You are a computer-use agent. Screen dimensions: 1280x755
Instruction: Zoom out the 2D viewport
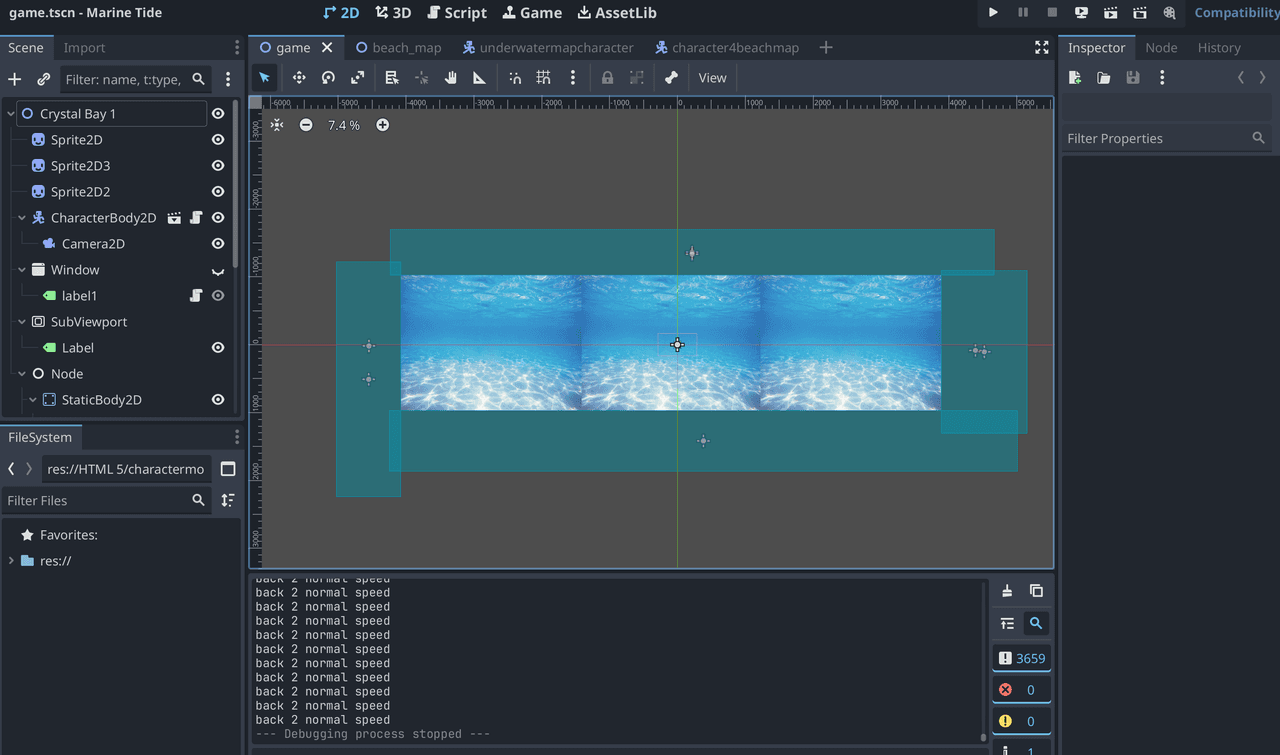tap(306, 125)
